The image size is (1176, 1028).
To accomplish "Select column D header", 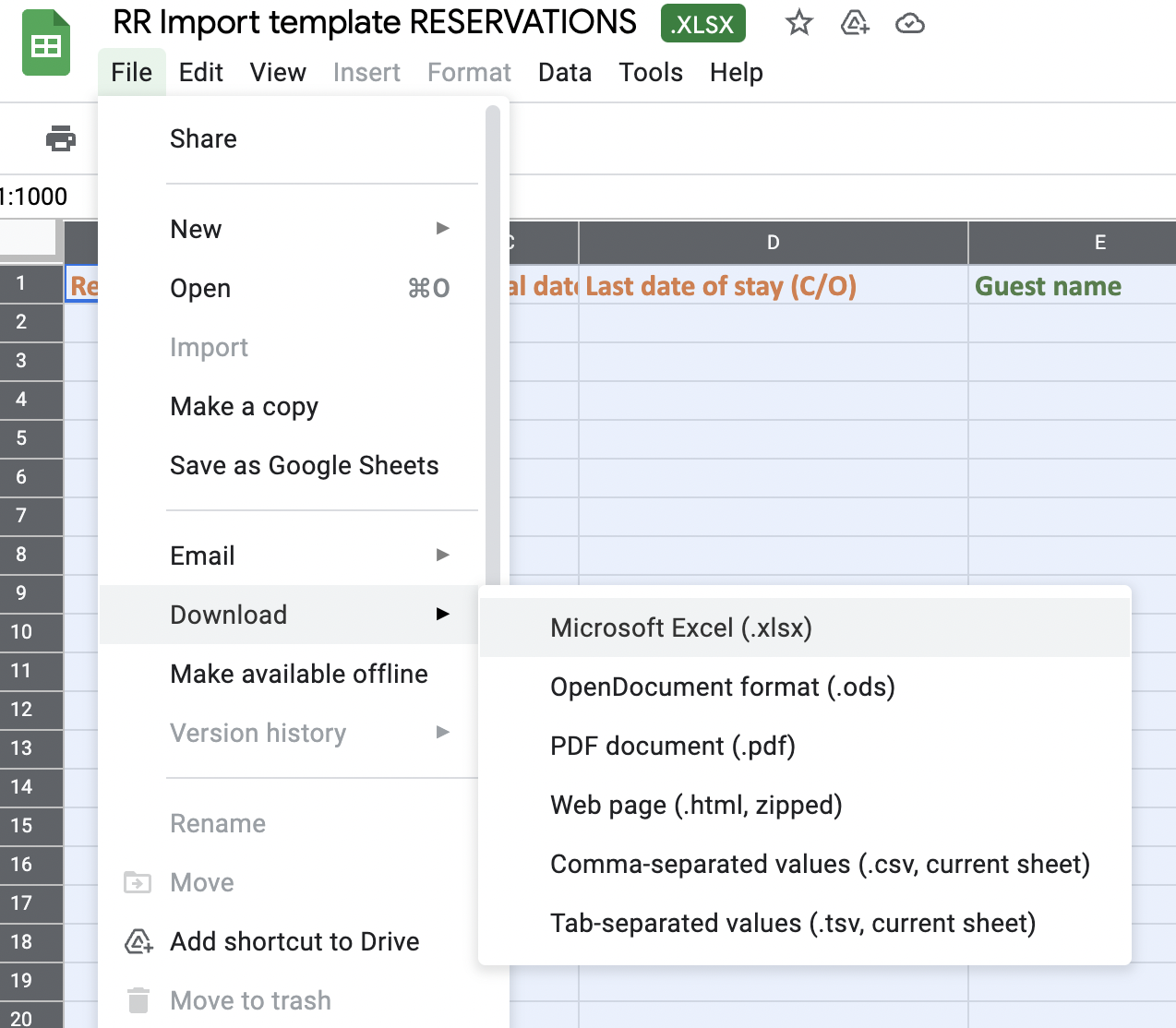I will point(774,243).
